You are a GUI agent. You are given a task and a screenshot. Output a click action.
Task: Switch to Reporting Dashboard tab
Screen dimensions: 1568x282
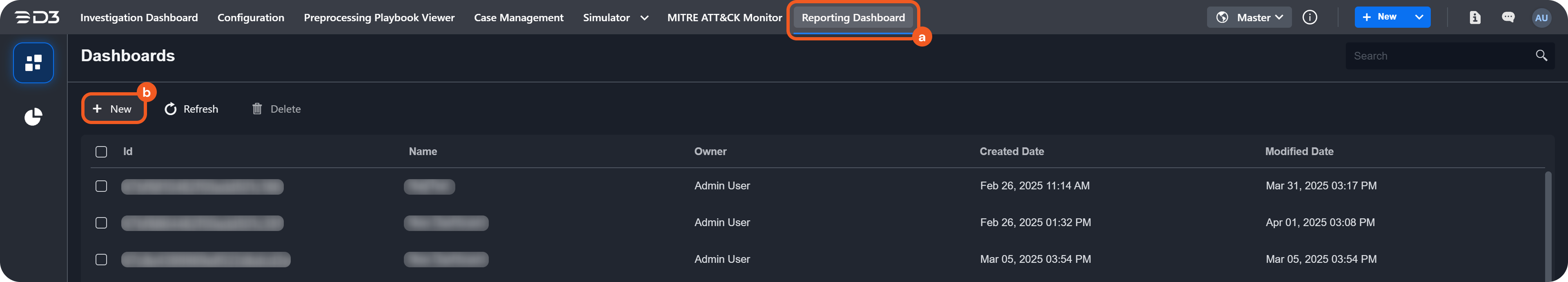[x=853, y=18]
